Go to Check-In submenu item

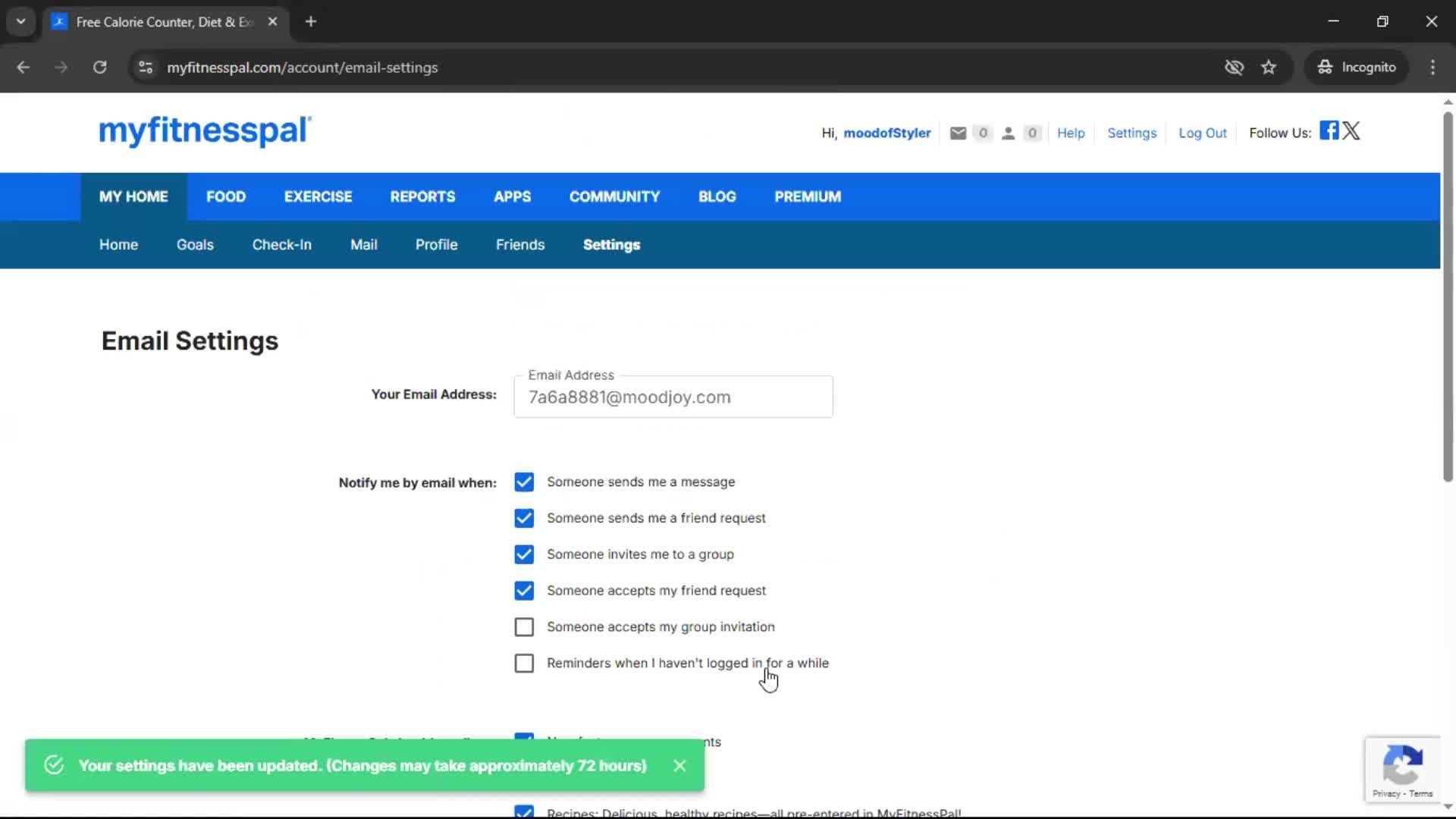tap(281, 245)
